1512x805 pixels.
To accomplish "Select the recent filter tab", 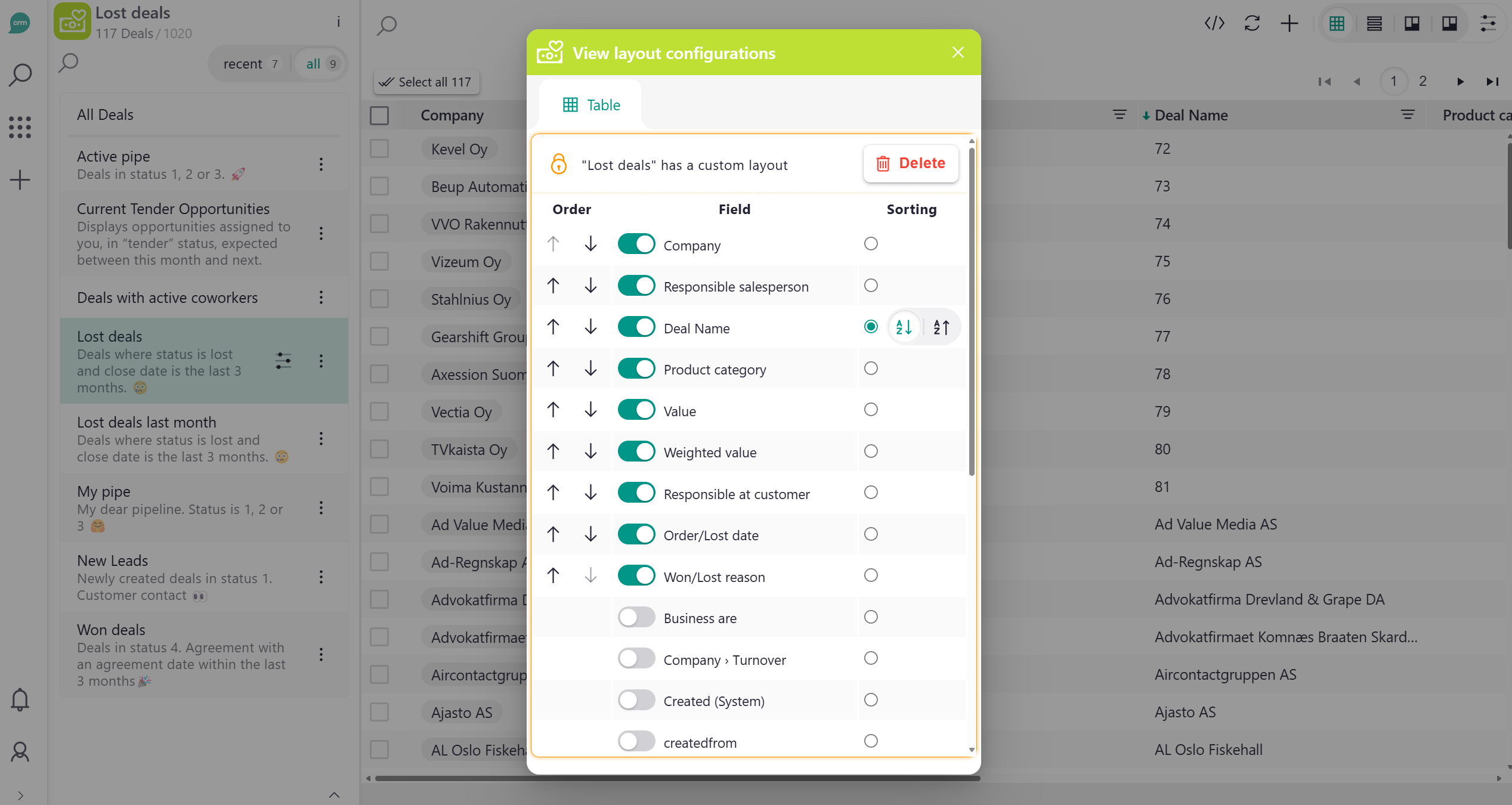I will click(251, 64).
